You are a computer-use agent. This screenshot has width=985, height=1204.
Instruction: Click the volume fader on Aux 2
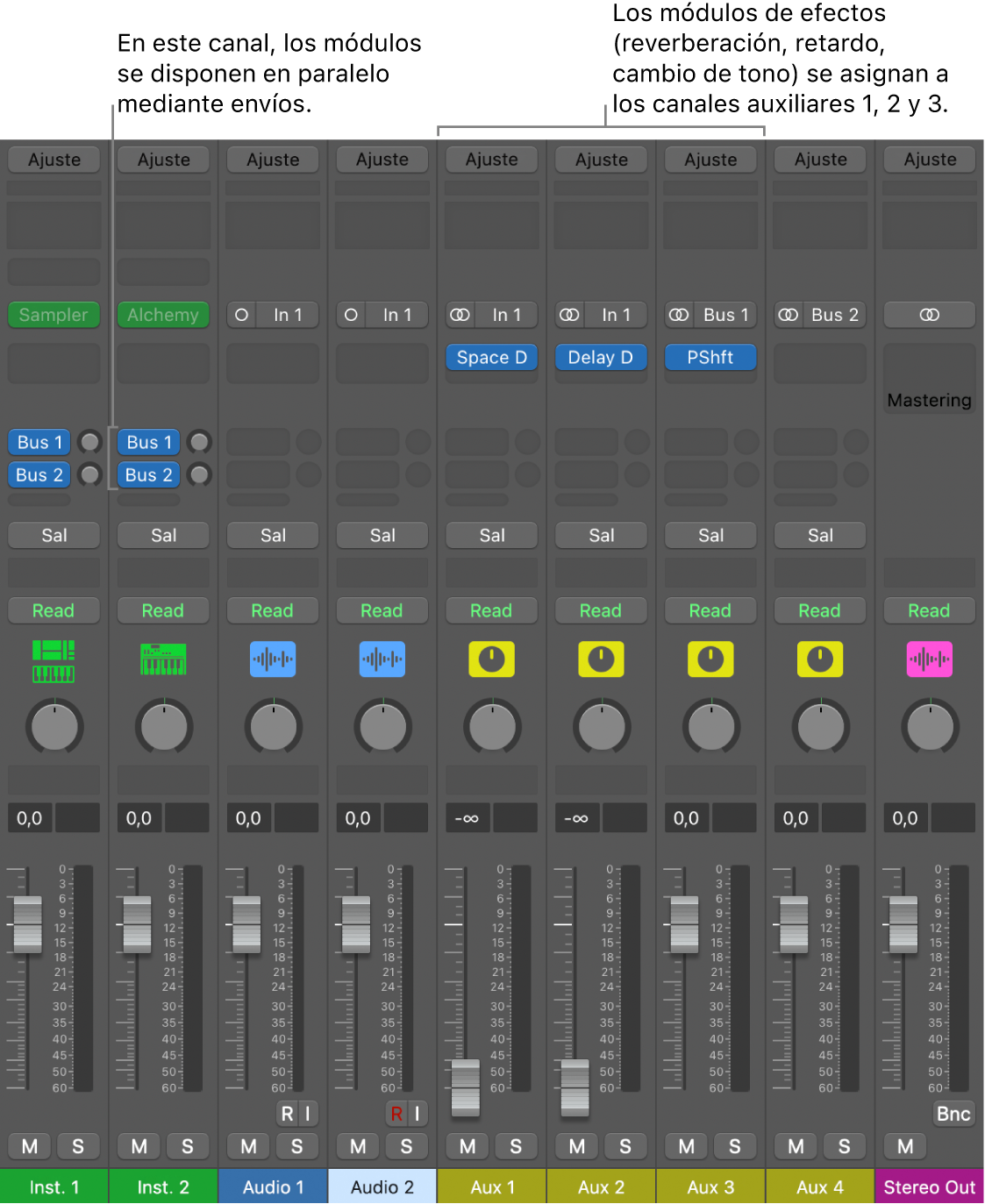tap(575, 1087)
